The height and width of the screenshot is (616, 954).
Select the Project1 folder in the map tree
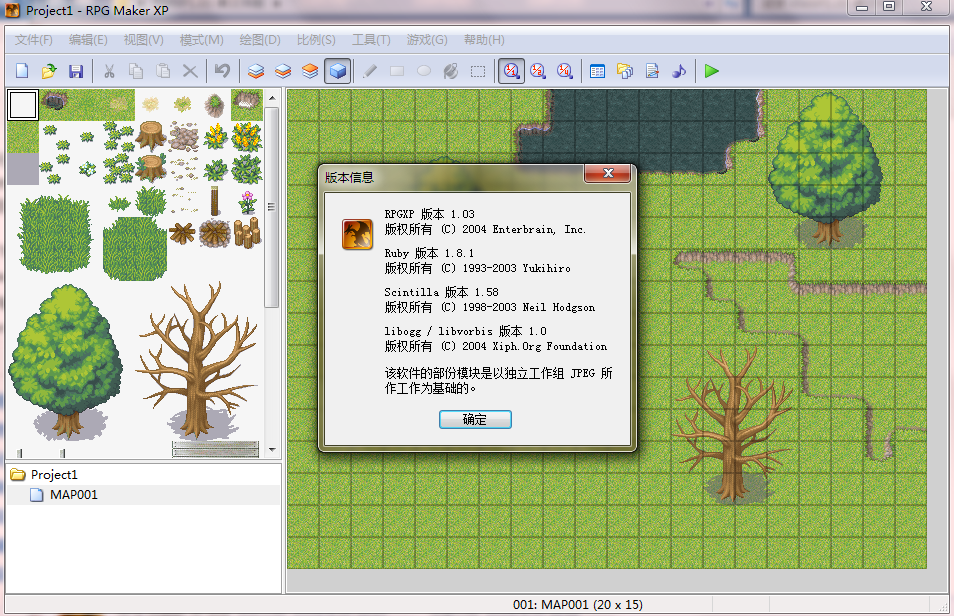pyautogui.click(x=54, y=475)
